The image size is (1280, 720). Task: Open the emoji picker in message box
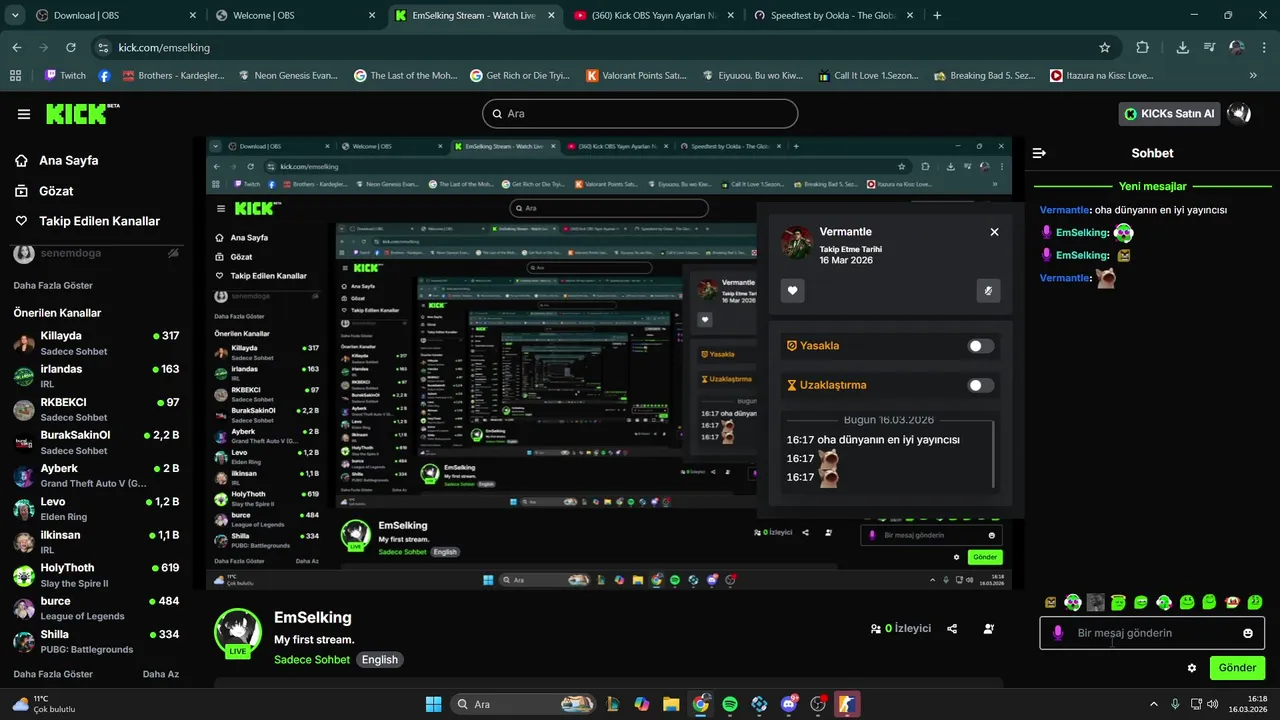click(1248, 633)
